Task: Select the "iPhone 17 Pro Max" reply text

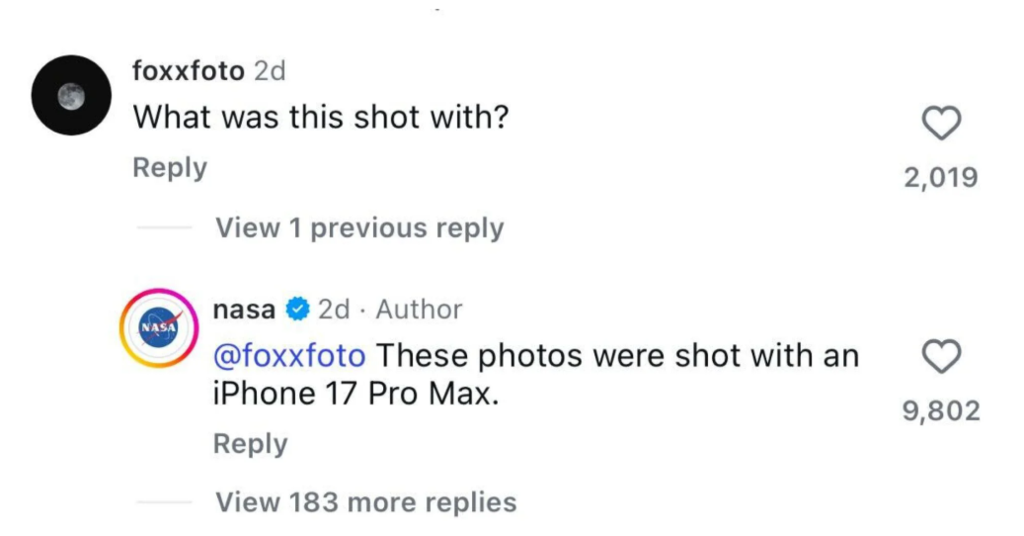Action: [x=355, y=393]
